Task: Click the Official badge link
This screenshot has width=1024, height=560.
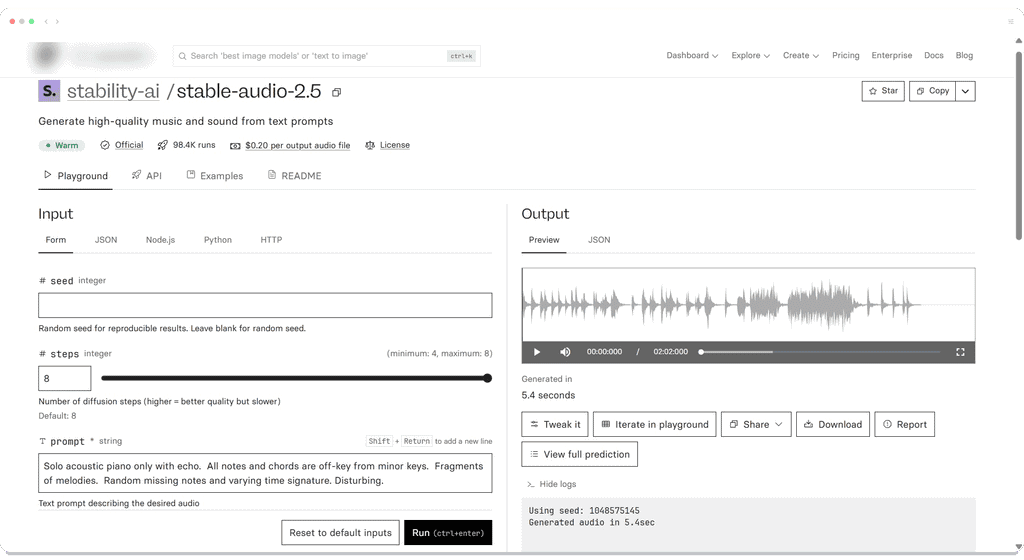Action: coord(129,145)
